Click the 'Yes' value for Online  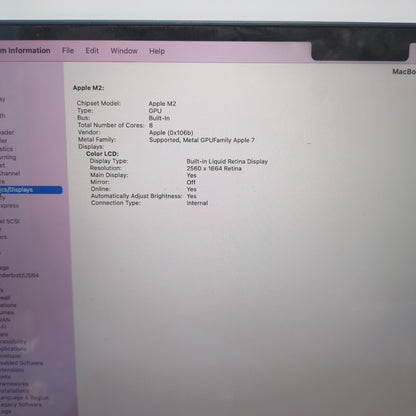click(x=192, y=189)
